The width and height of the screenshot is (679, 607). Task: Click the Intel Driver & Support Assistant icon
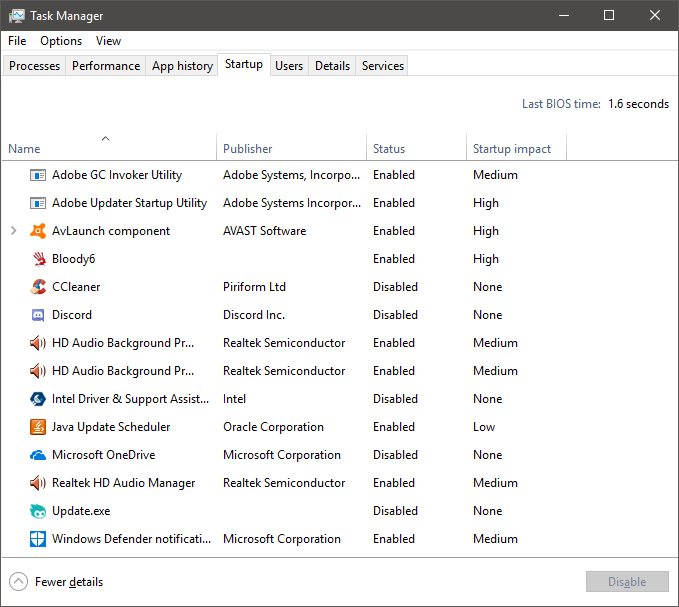pos(38,399)
